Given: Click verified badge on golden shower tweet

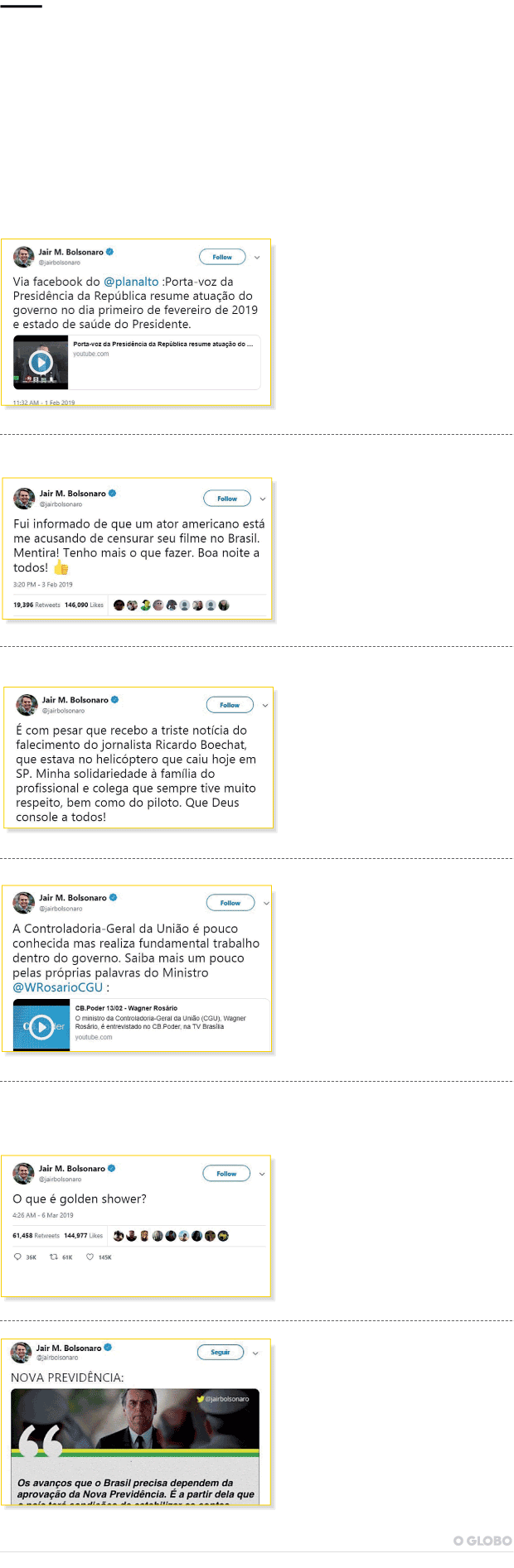Looking at the screenshot, I should pos(112,1168).
